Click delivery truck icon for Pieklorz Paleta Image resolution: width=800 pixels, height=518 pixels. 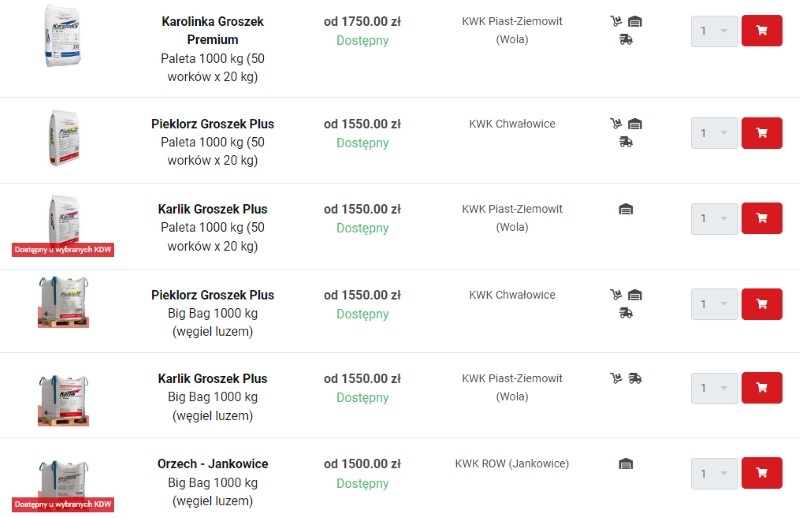(626, 142)
